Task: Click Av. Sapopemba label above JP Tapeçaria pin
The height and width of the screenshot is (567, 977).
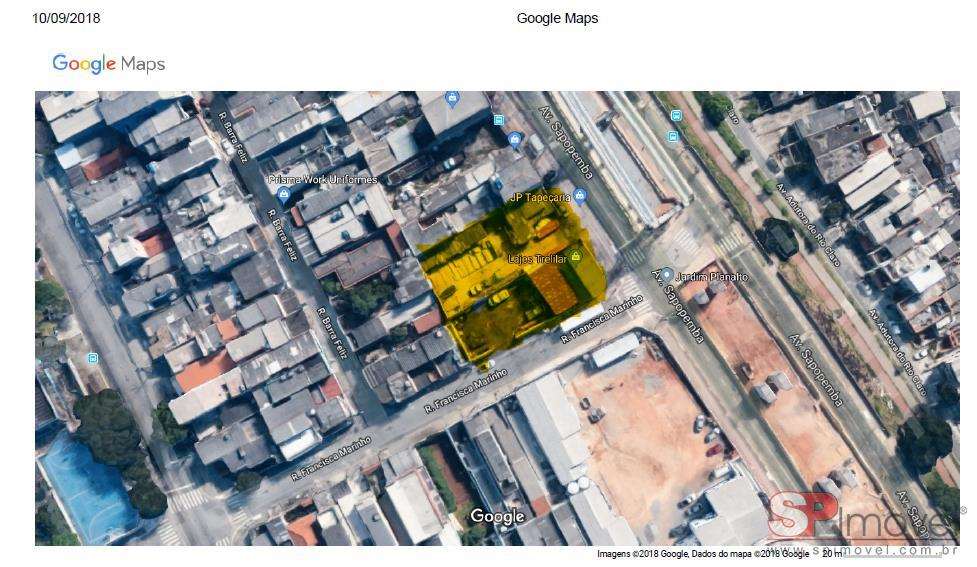Action: click(x=566, y=143)
